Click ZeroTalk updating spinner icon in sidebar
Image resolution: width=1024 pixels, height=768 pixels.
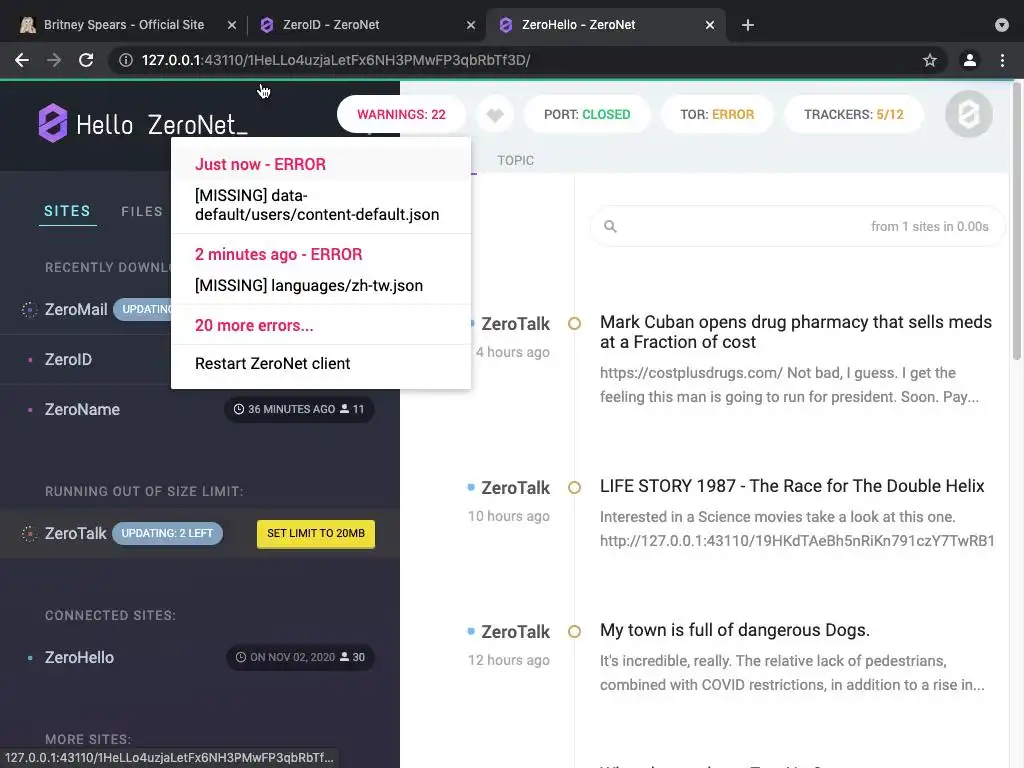[x=29, y=534]
